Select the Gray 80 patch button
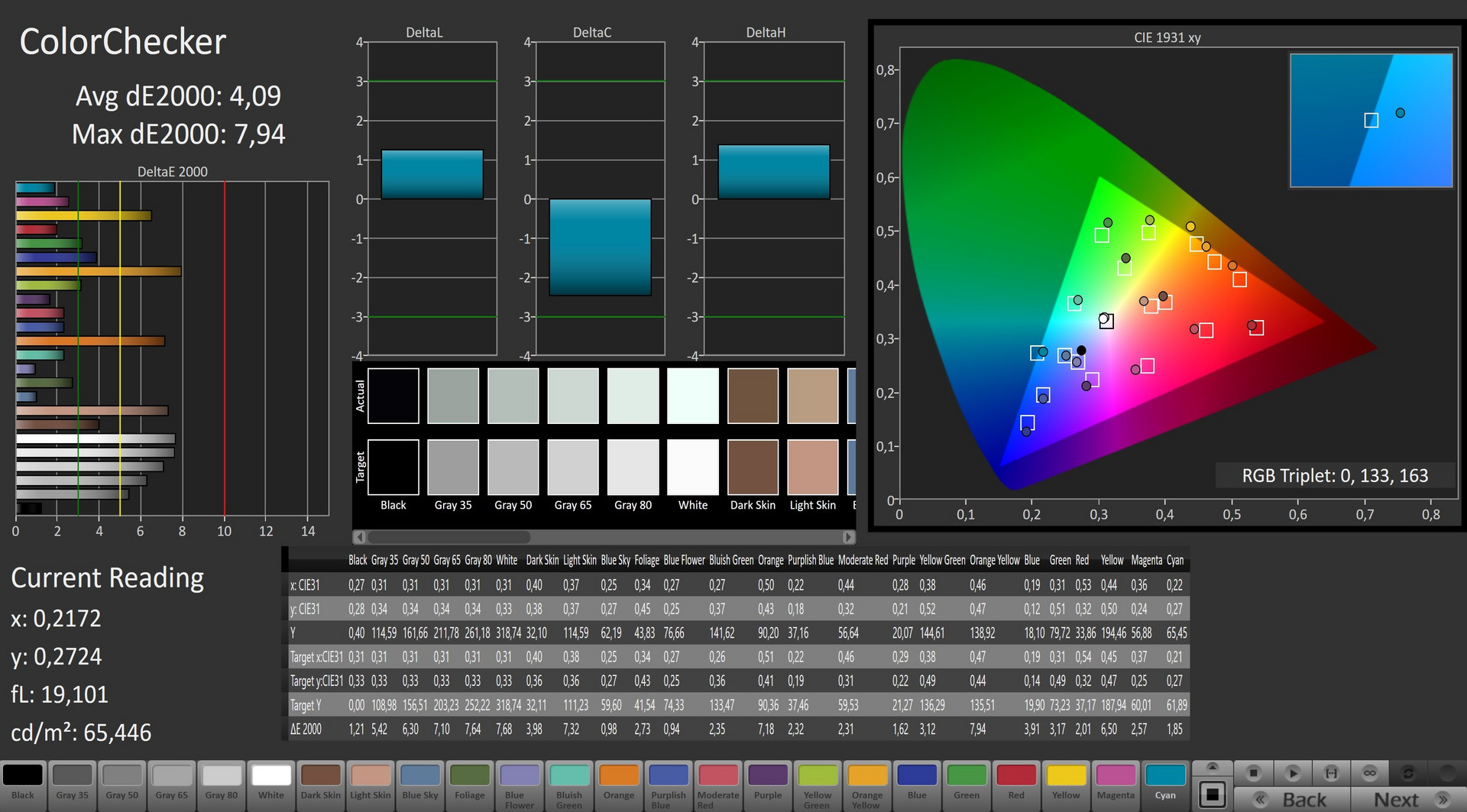 coord(222,785)
